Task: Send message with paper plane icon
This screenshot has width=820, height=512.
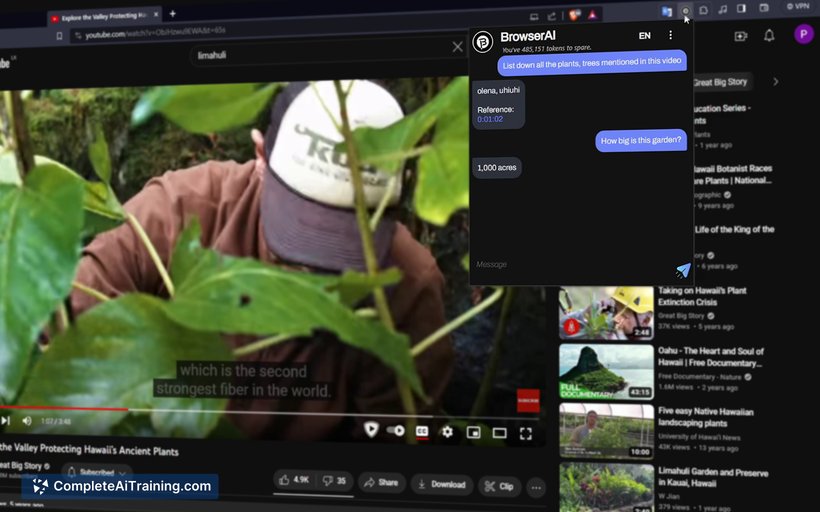Action: coord(682,270)
